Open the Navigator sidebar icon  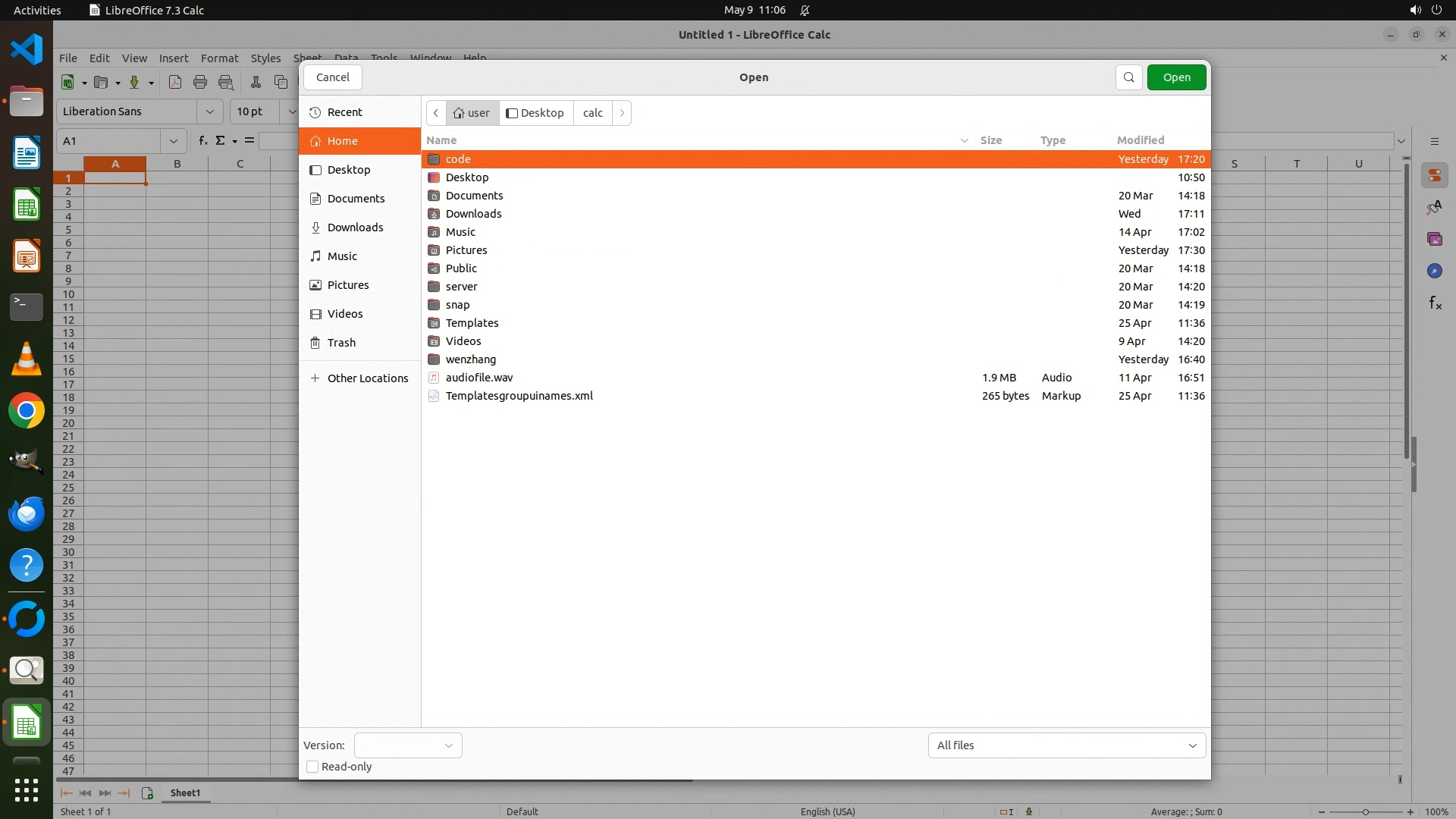1434,271
